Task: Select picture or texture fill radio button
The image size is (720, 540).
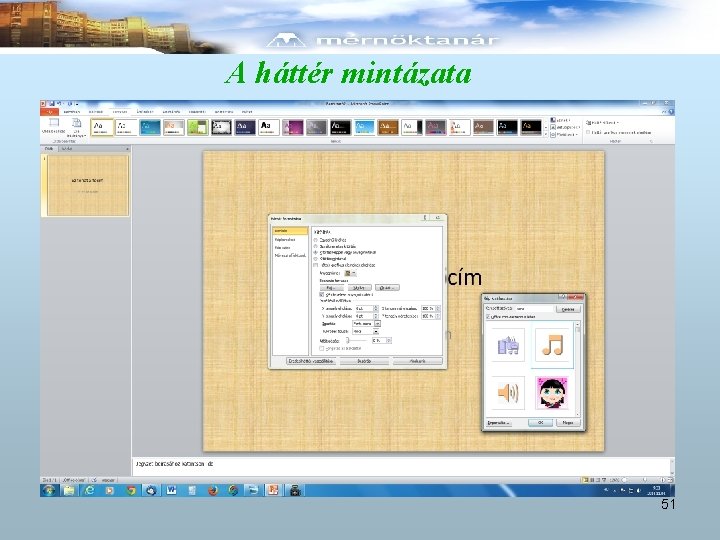Action: pyautogui.click(x=315, y=253)
